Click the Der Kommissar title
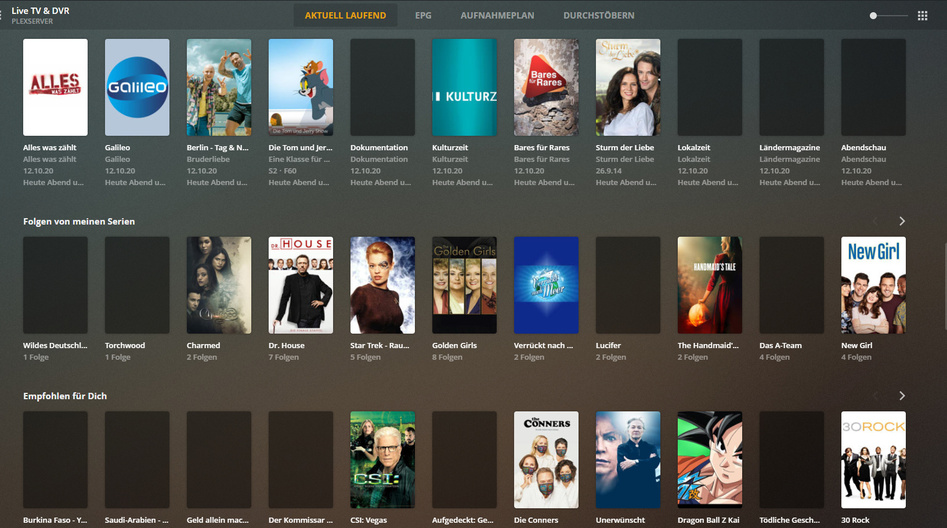 (301, 520)
